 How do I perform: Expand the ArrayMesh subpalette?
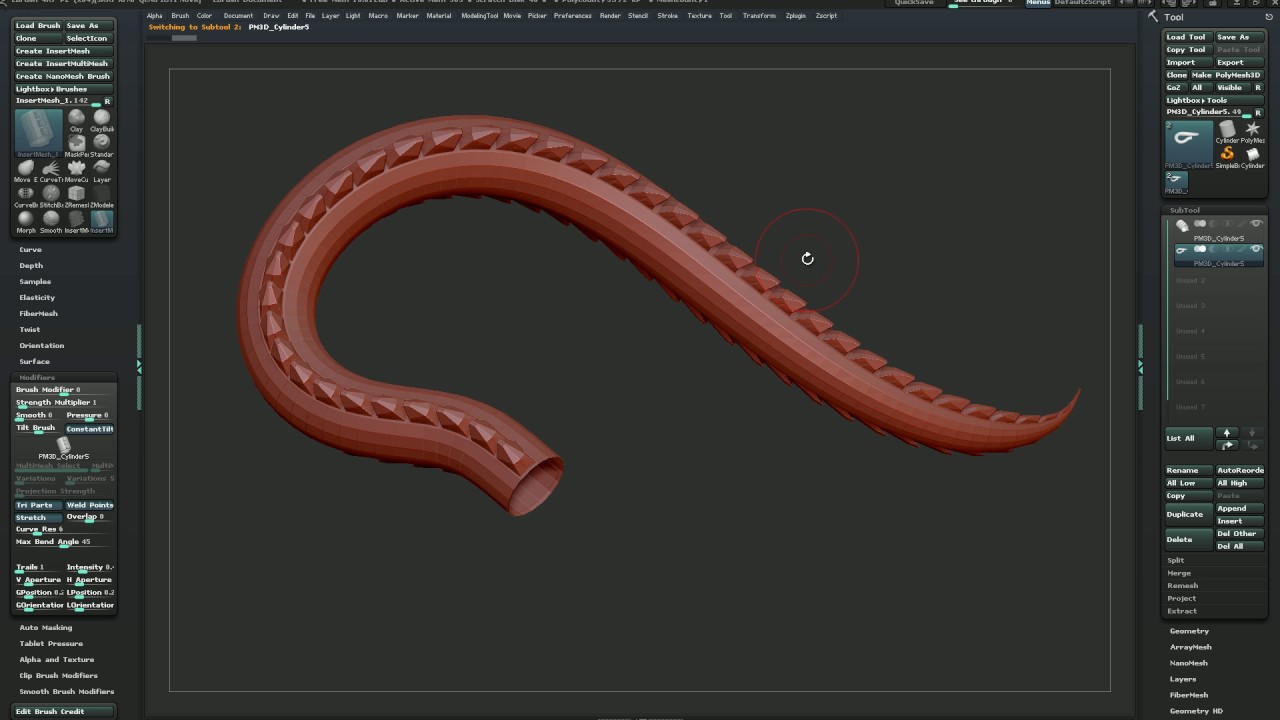(x=1191, y=647)
